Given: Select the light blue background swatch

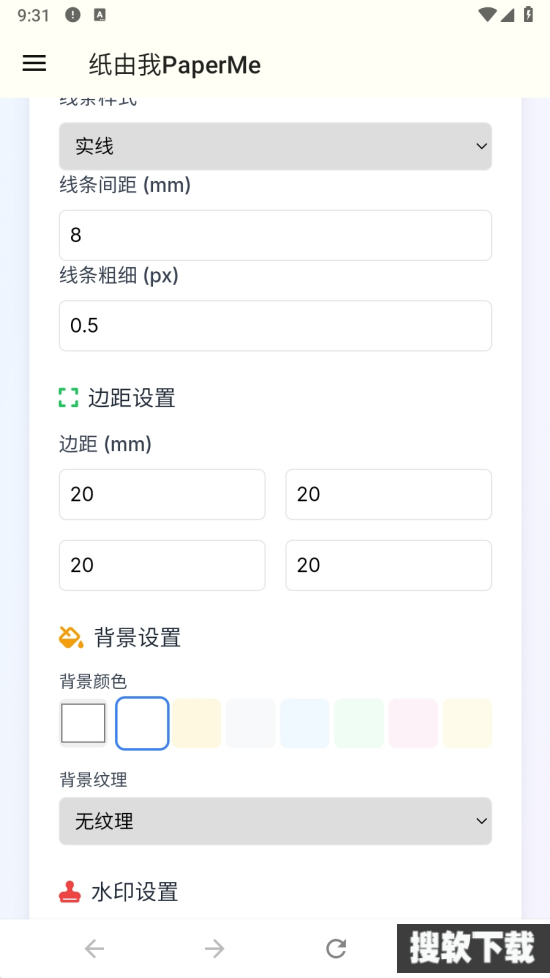Looking at the screenshot, I should 305,723.
